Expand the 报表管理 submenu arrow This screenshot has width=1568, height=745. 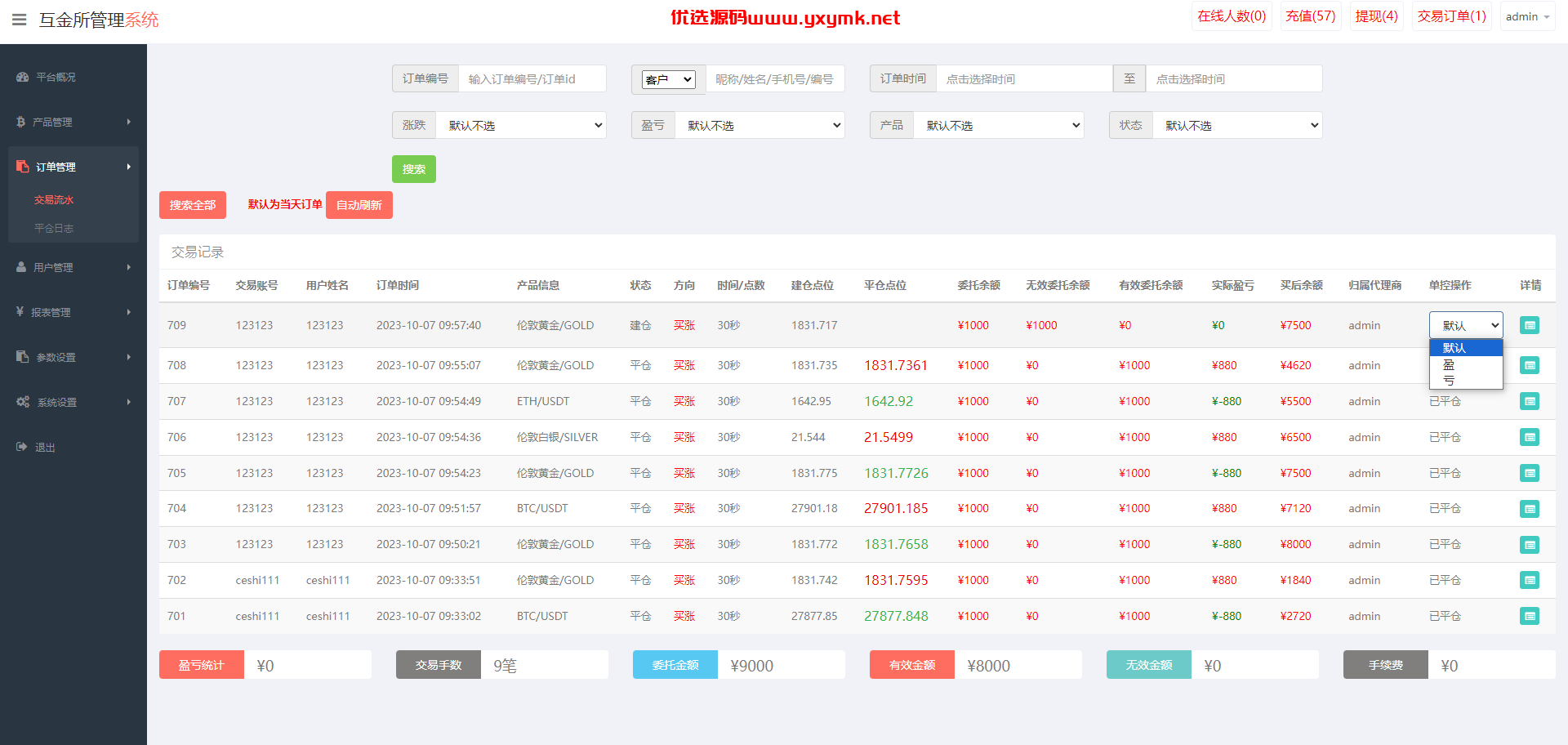point(129,312)
